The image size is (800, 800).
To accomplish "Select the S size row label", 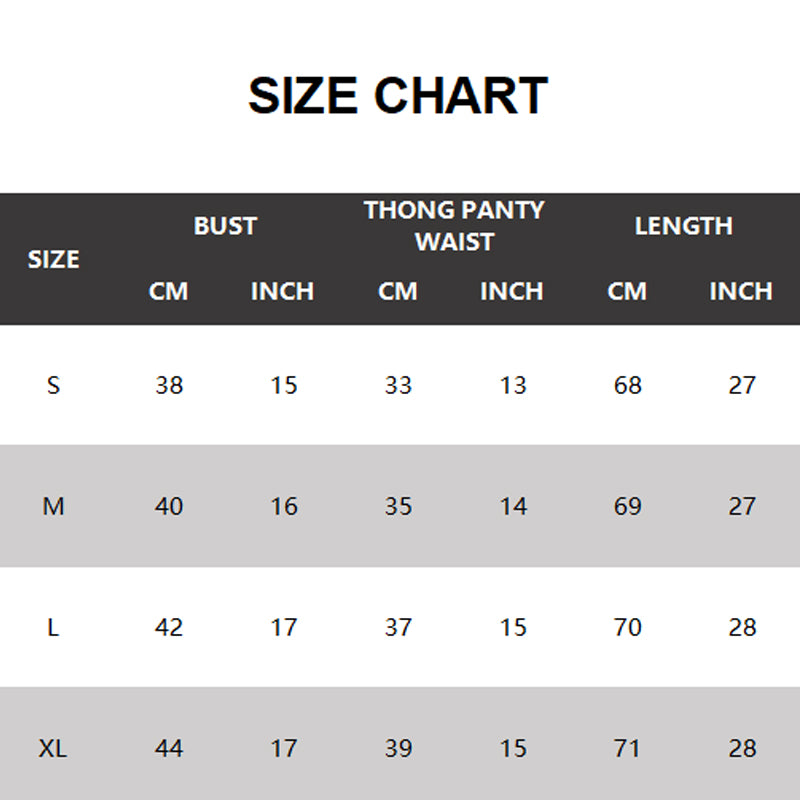I will pyautogui.click(x=53, y=385).
